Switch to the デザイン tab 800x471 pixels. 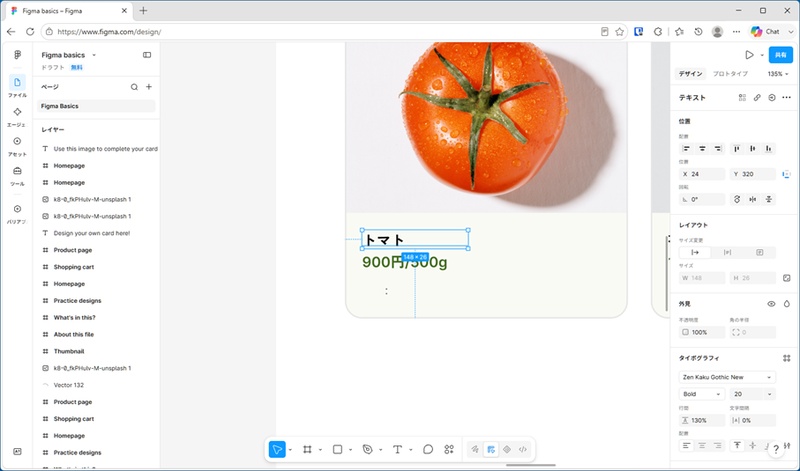click(690, 73)
